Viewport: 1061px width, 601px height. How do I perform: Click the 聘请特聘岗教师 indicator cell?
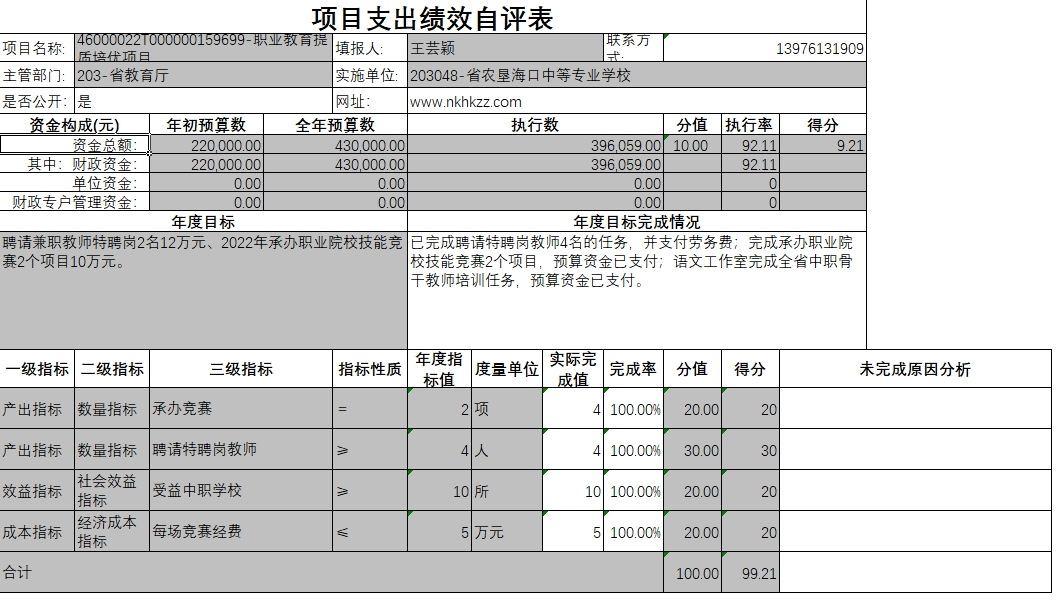[x=241, y=449]
